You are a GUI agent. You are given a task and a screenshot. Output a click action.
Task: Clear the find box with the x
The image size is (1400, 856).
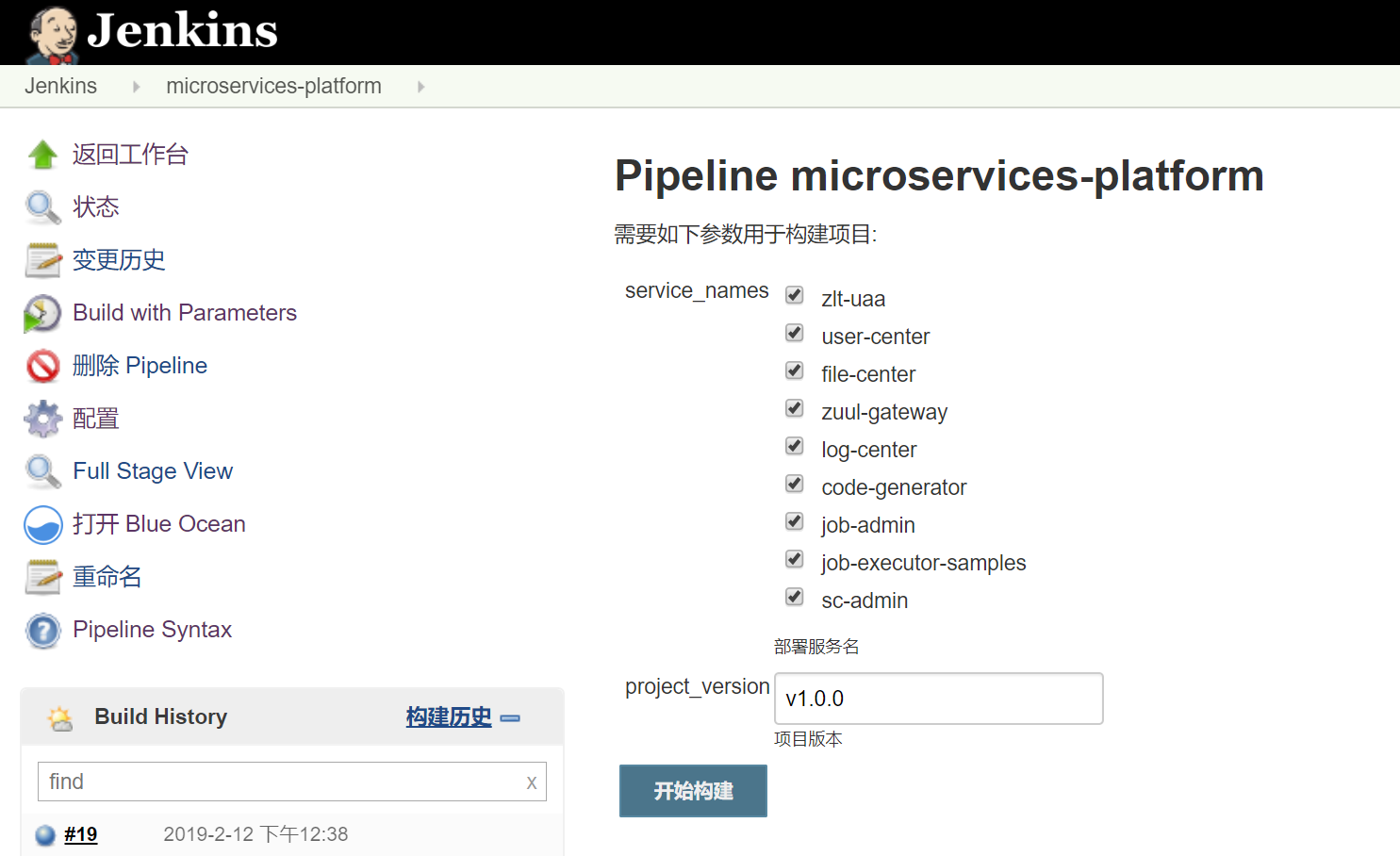[532, 782]
